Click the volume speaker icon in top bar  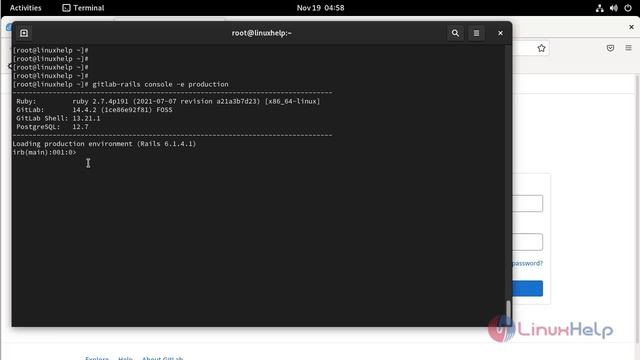[x=613, y=8]
